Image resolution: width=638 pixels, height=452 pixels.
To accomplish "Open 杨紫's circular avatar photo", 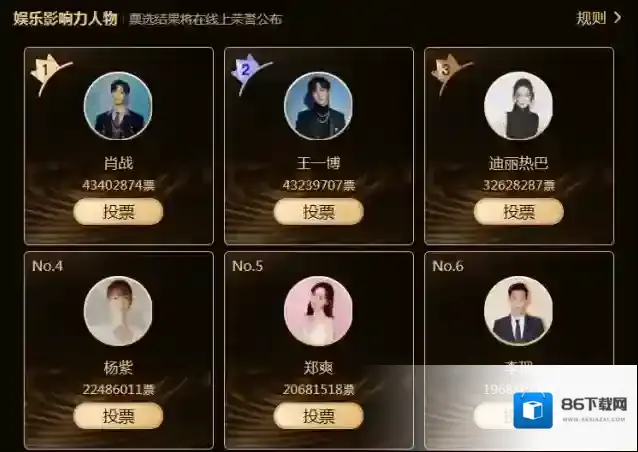I will 118,311.
